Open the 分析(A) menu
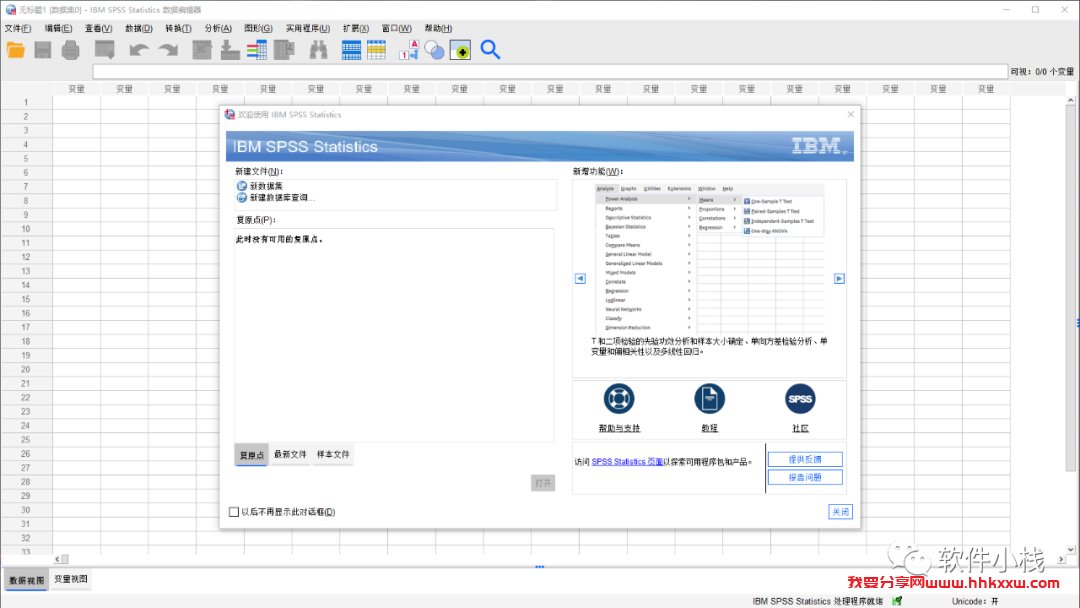This screenshot has height=608, width=1080. coord(218,28)
